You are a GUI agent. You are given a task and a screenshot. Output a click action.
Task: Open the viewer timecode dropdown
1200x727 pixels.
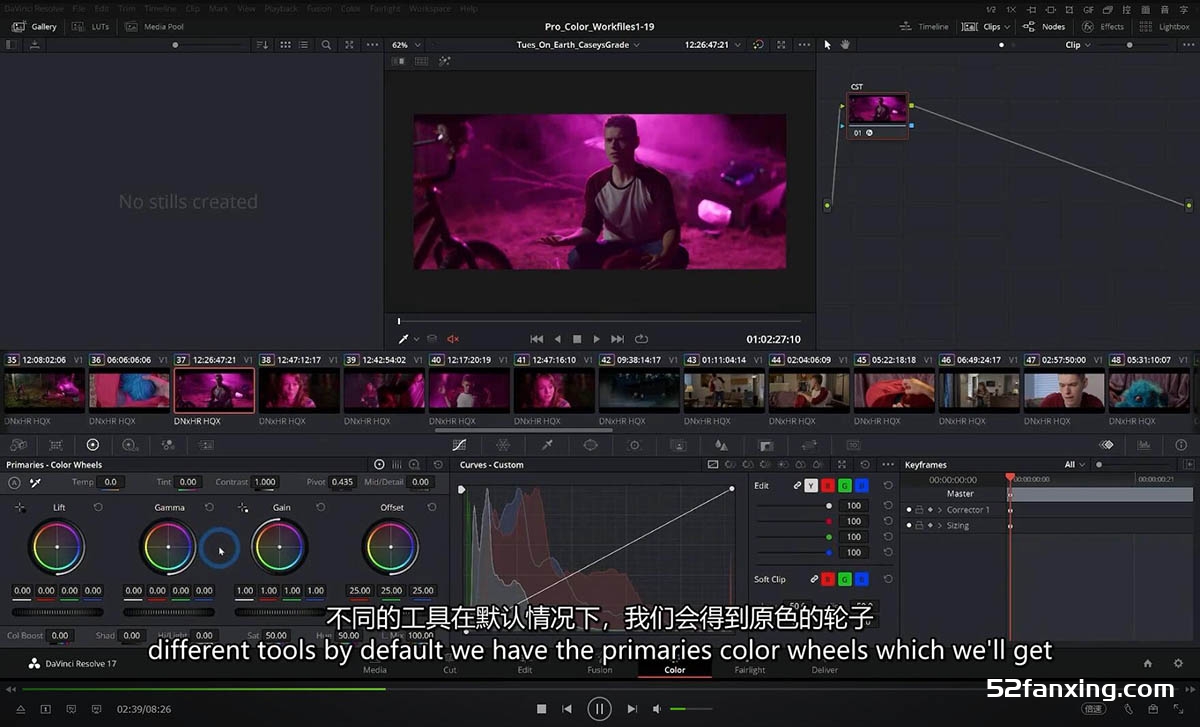click(x=712, y=45)
